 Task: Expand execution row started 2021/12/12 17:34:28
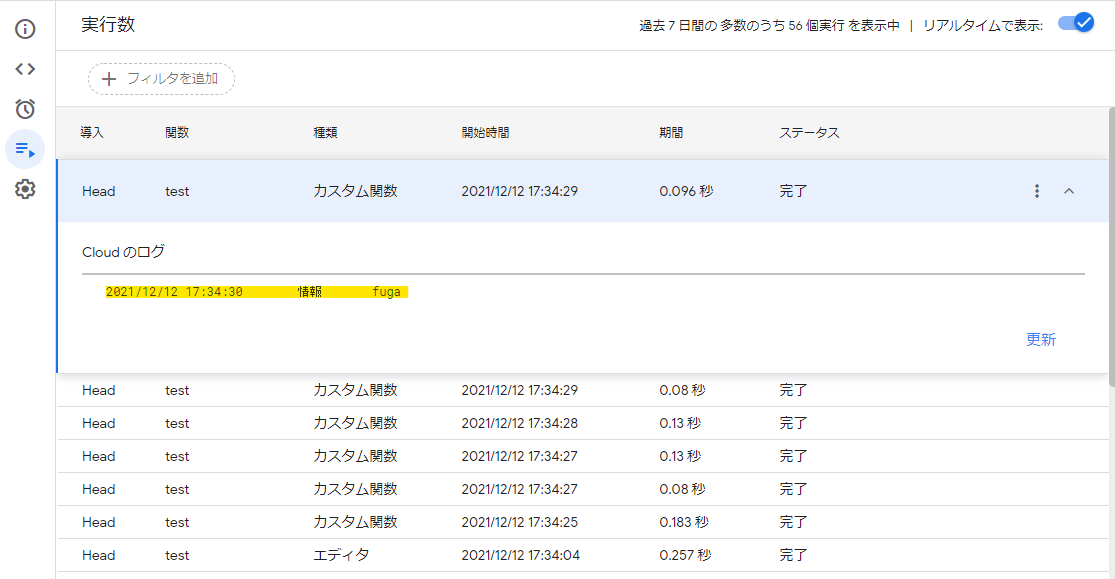click(583, 423)
